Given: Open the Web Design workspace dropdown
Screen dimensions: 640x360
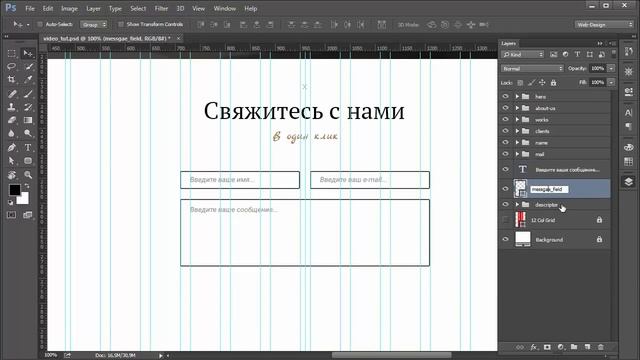Looking at the screenshot, I should (x=604, y=24).
